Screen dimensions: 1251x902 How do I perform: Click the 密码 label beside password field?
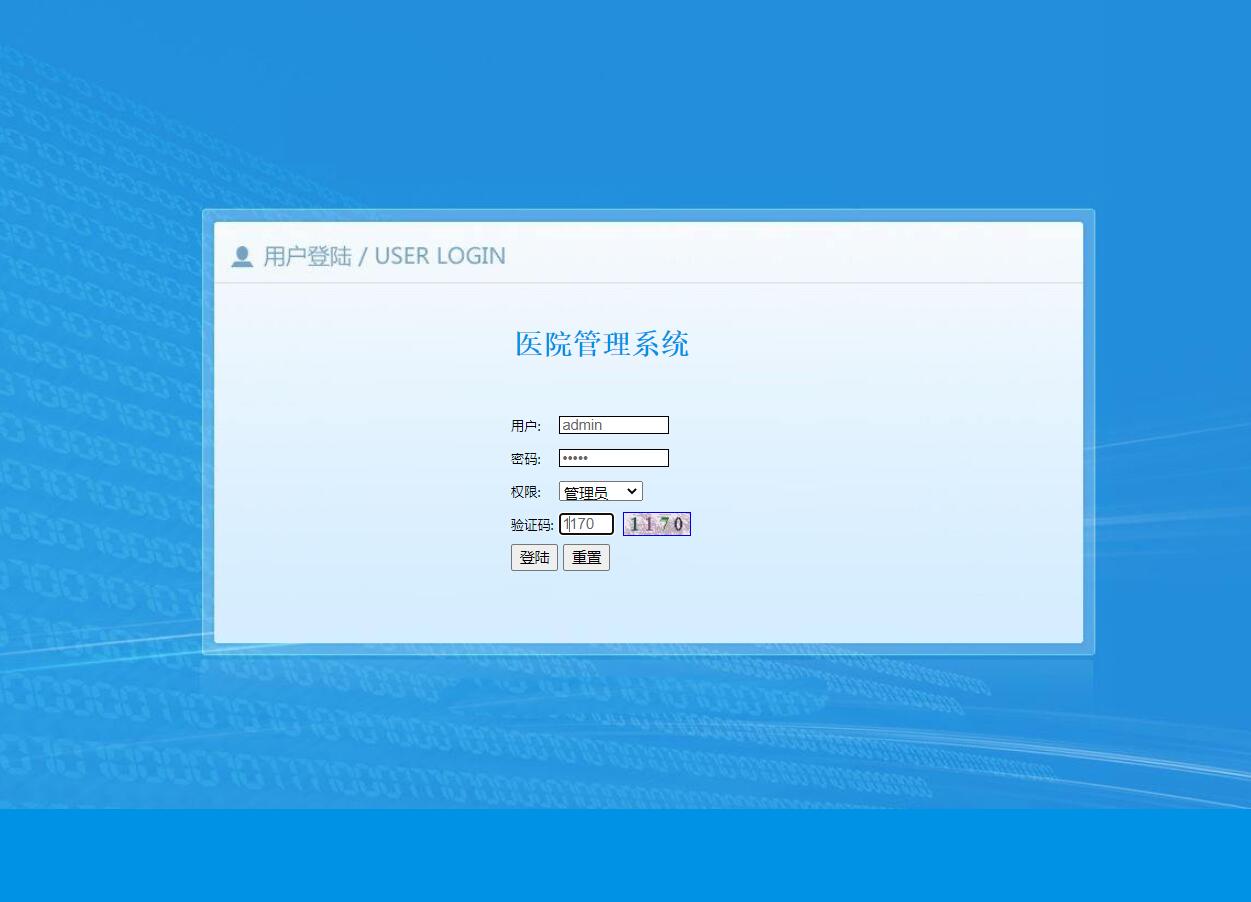point(525,458)
